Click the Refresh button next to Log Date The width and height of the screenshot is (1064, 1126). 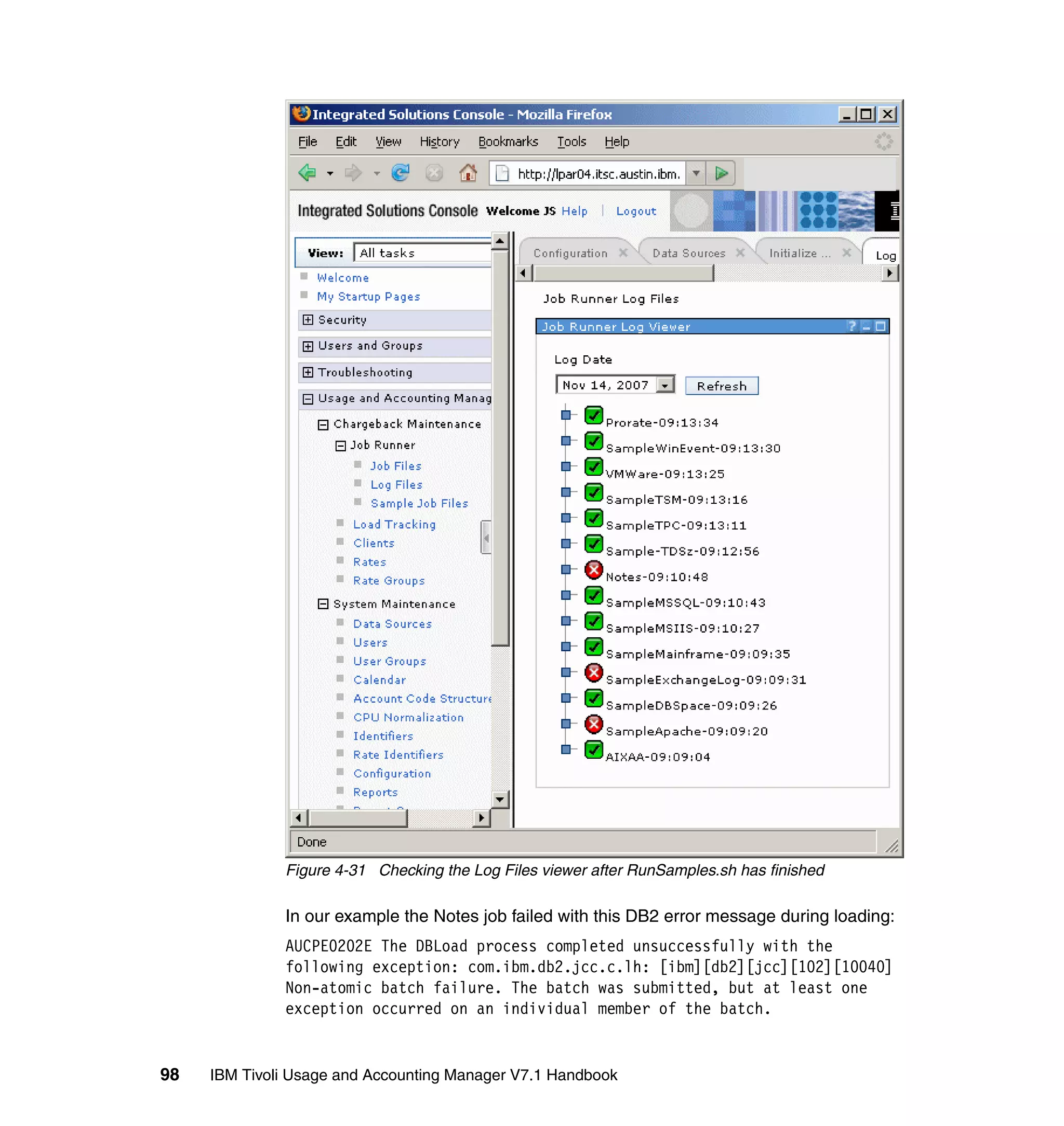[x=722, y=386]
